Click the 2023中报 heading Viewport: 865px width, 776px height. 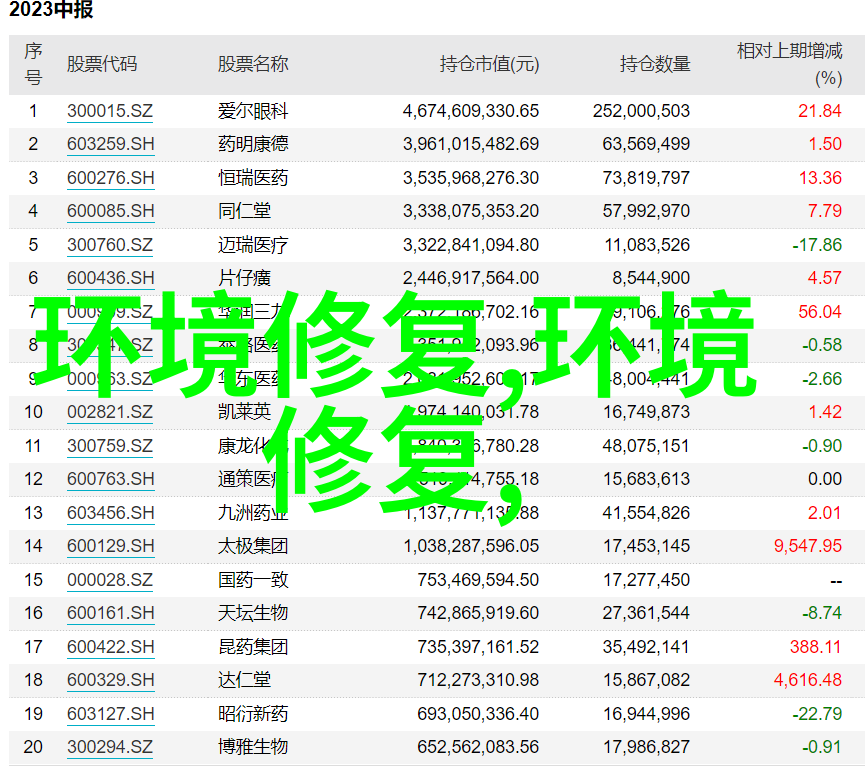click(51, 9)
